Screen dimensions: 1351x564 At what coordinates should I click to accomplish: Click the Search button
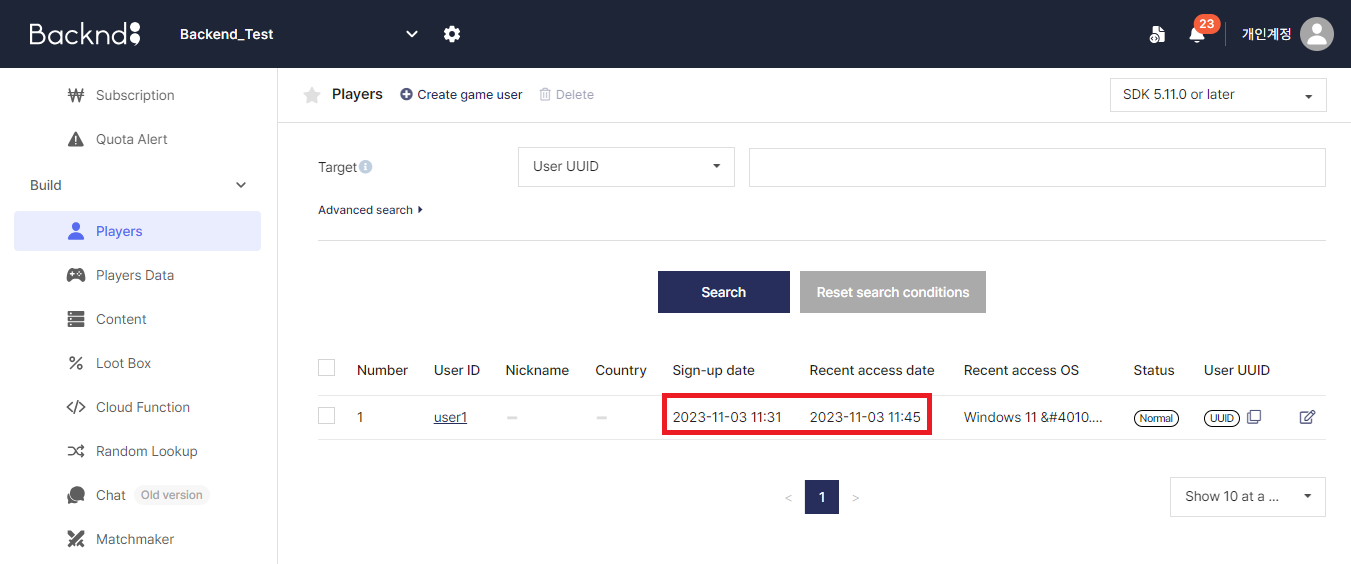(724, 292)
